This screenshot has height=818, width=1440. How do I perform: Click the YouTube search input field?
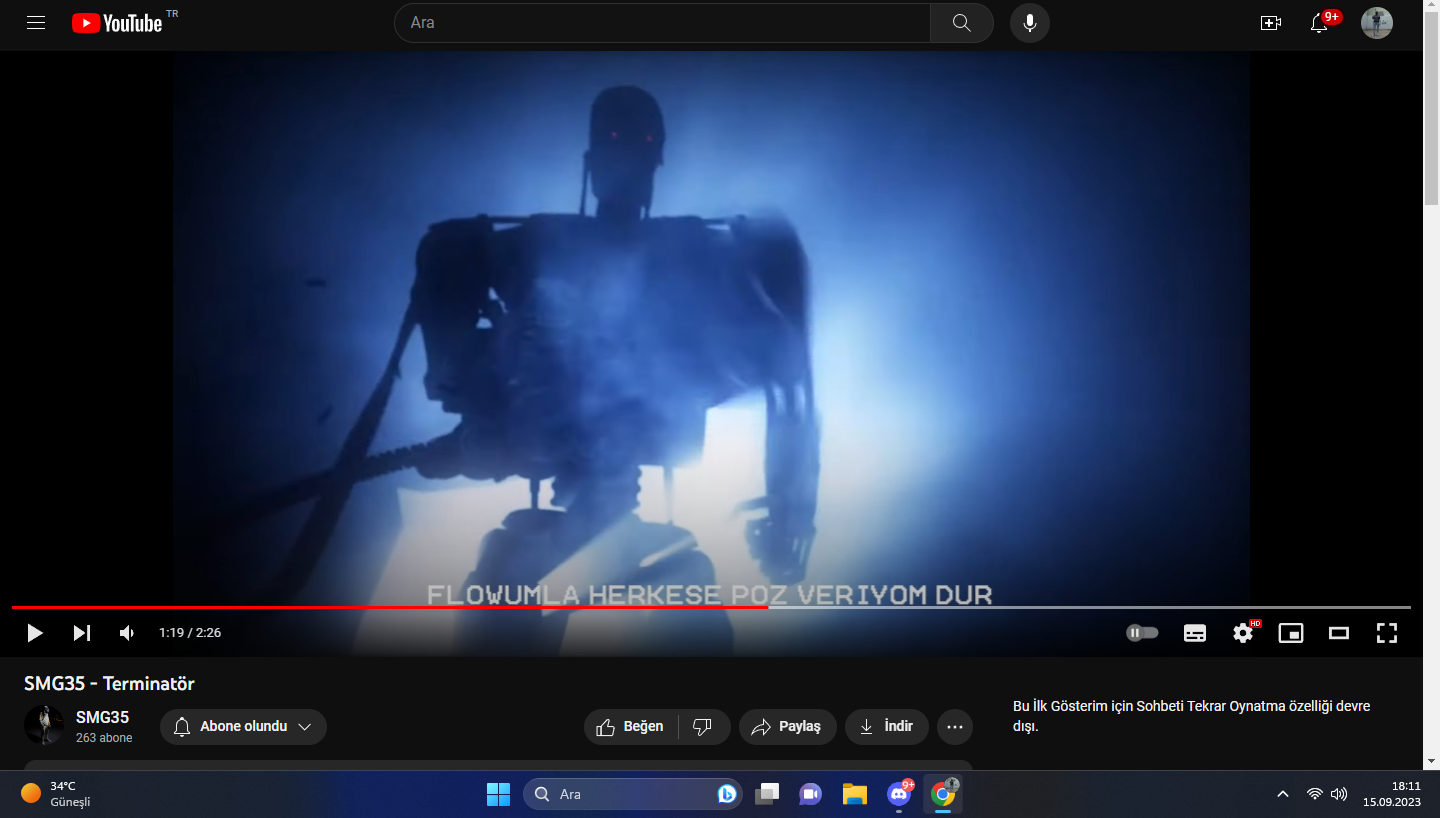coord(662,23)
